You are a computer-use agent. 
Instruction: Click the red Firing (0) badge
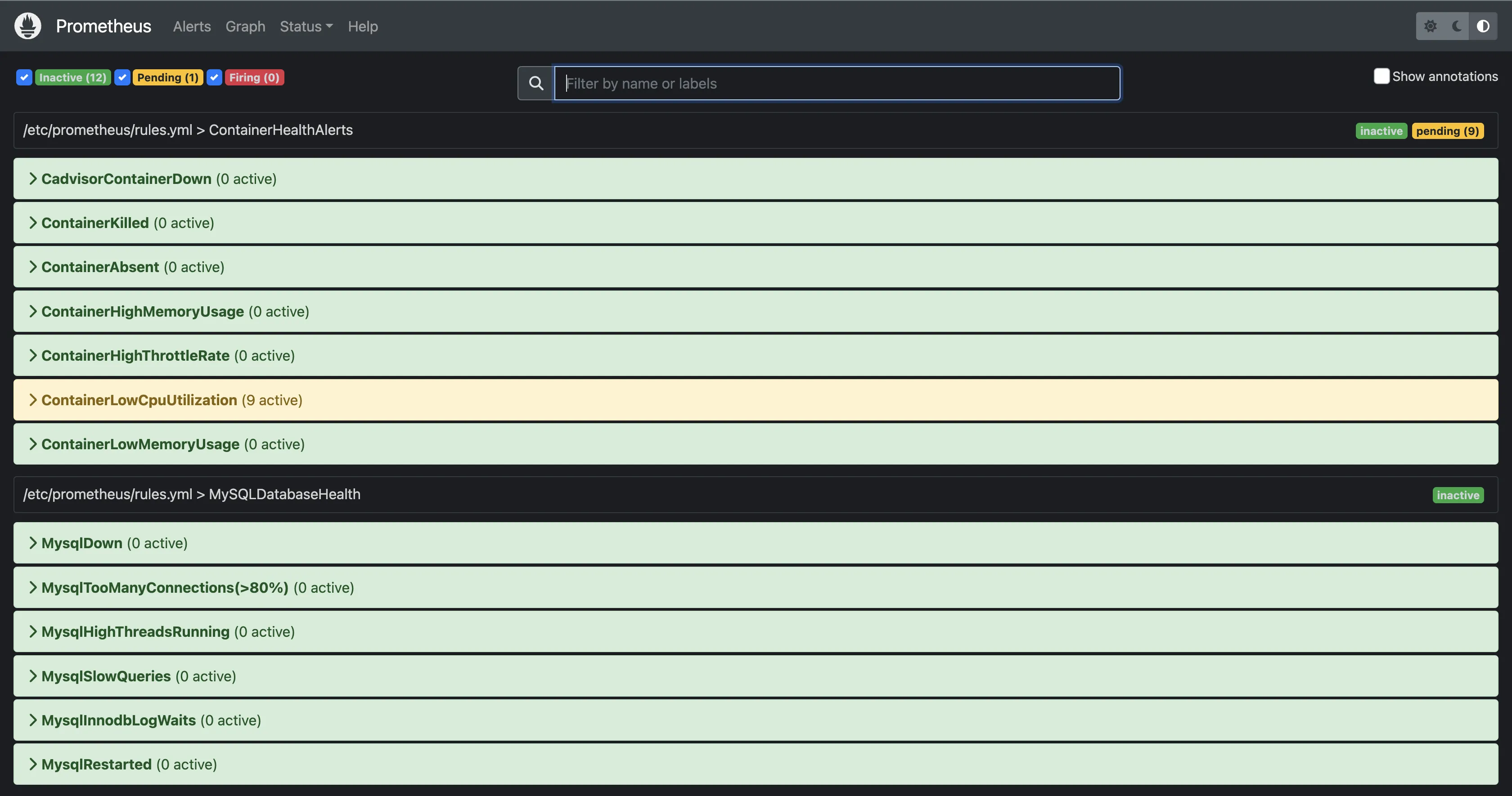[254, 77]
